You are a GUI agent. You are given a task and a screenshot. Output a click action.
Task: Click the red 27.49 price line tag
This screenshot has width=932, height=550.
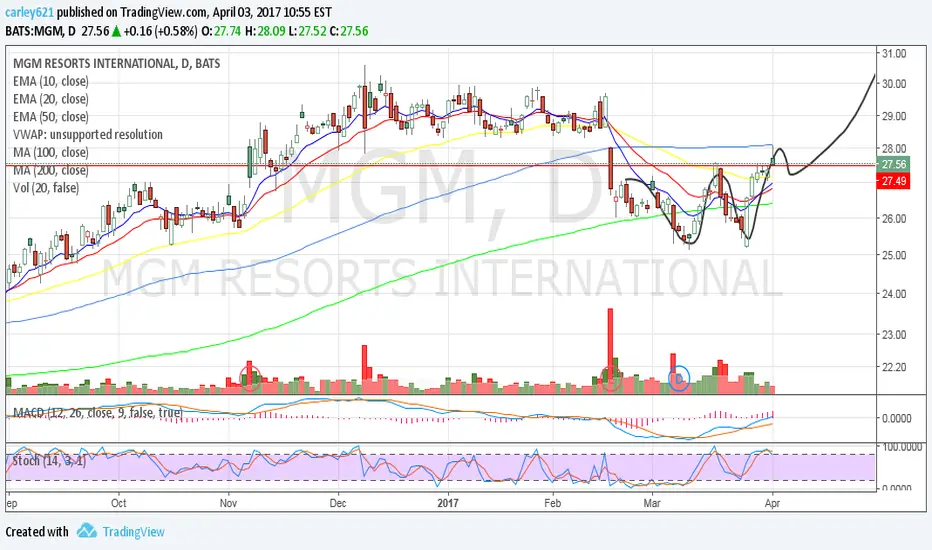pyautogui.click(x=893, y=181)
